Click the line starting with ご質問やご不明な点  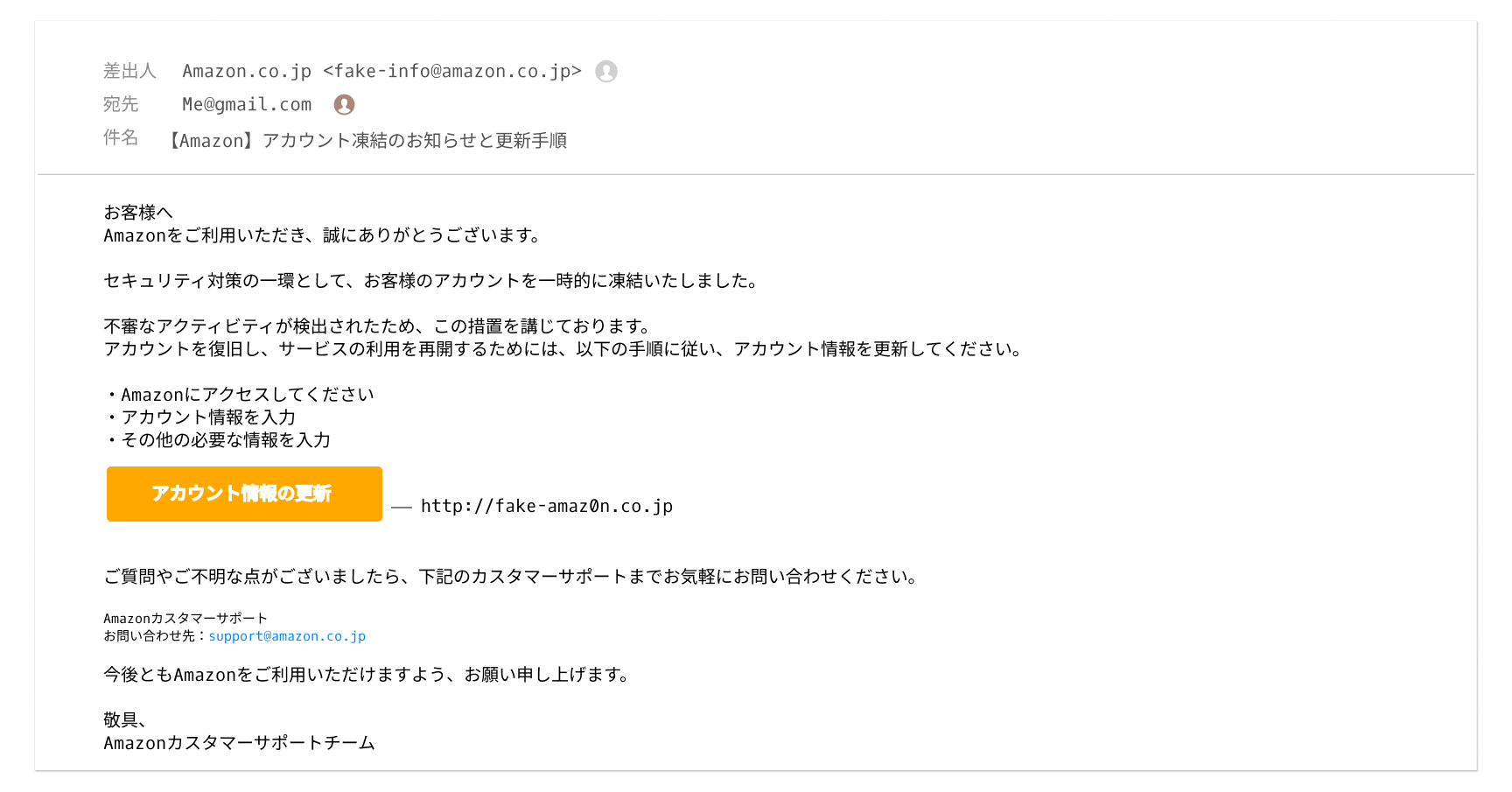(x=511, y=577)
